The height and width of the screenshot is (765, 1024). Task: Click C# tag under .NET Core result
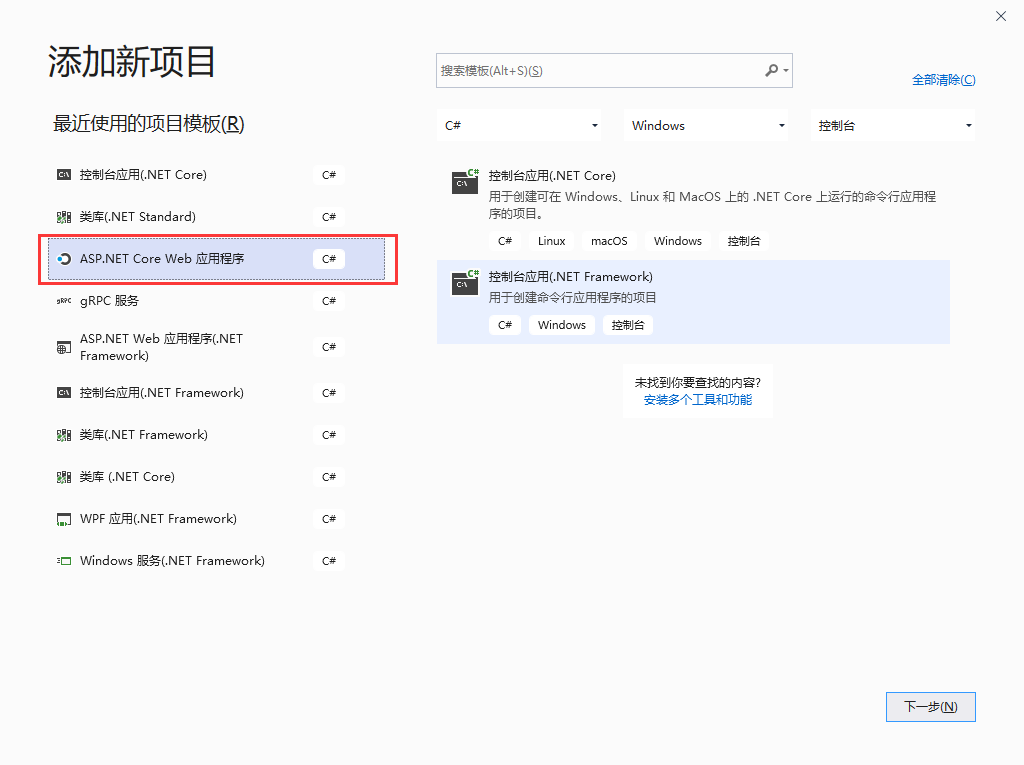(x=505, y=241)
